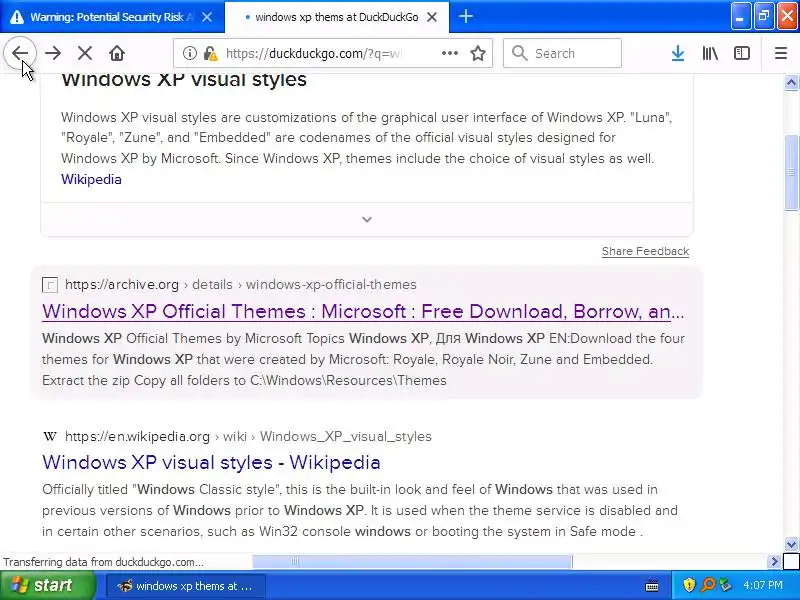Click the taskbar windows xp thems button
This screenshot has width=800, height=600.
[186, 586]
